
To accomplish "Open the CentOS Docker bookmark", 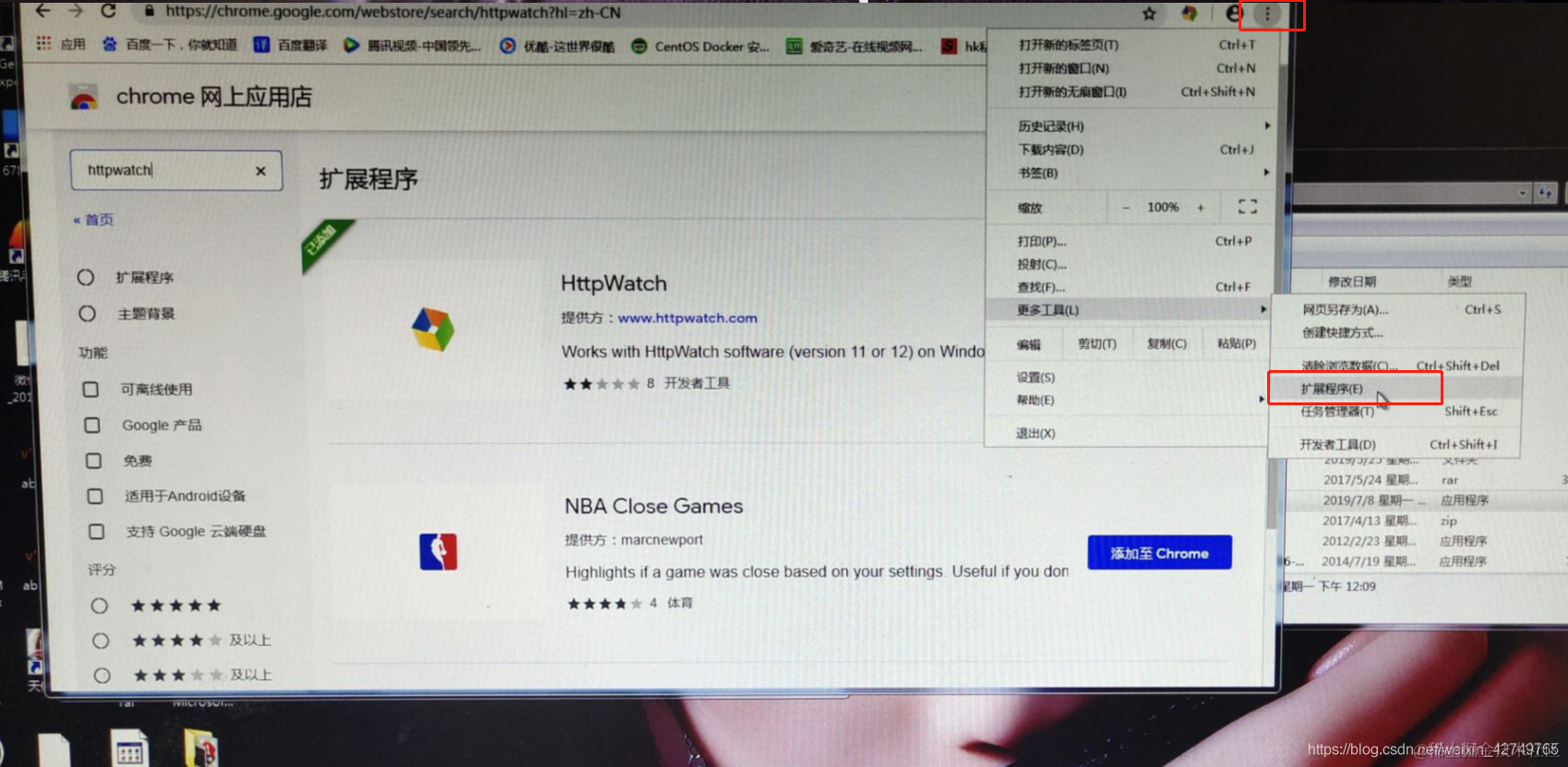I will [x=700, y=46].
